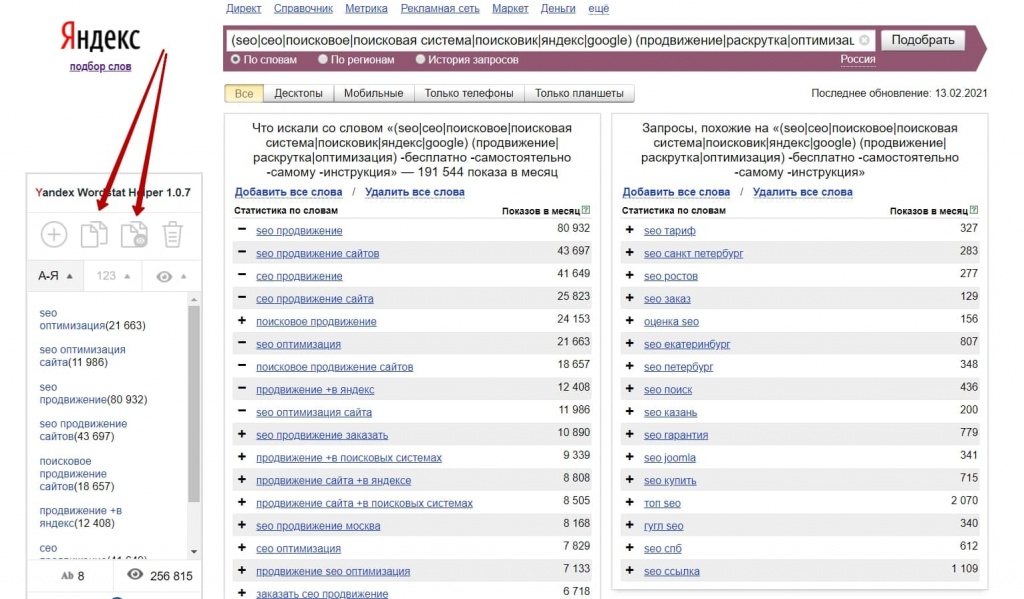Add "поисковое продвижение" using its plus icon
The width and height of the screenshot is (1024, 599).
pos(242,321)
